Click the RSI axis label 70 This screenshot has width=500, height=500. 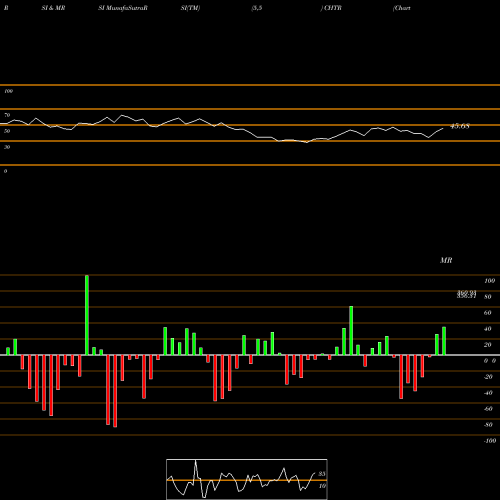point(7,115)
